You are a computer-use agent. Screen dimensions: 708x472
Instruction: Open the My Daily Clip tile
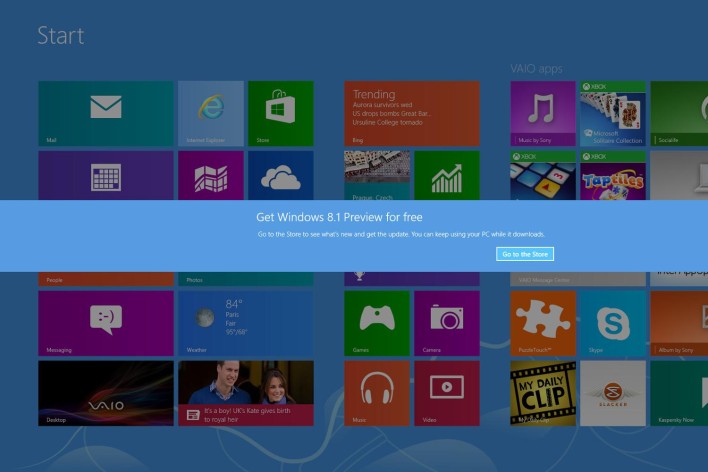[543, 393]
